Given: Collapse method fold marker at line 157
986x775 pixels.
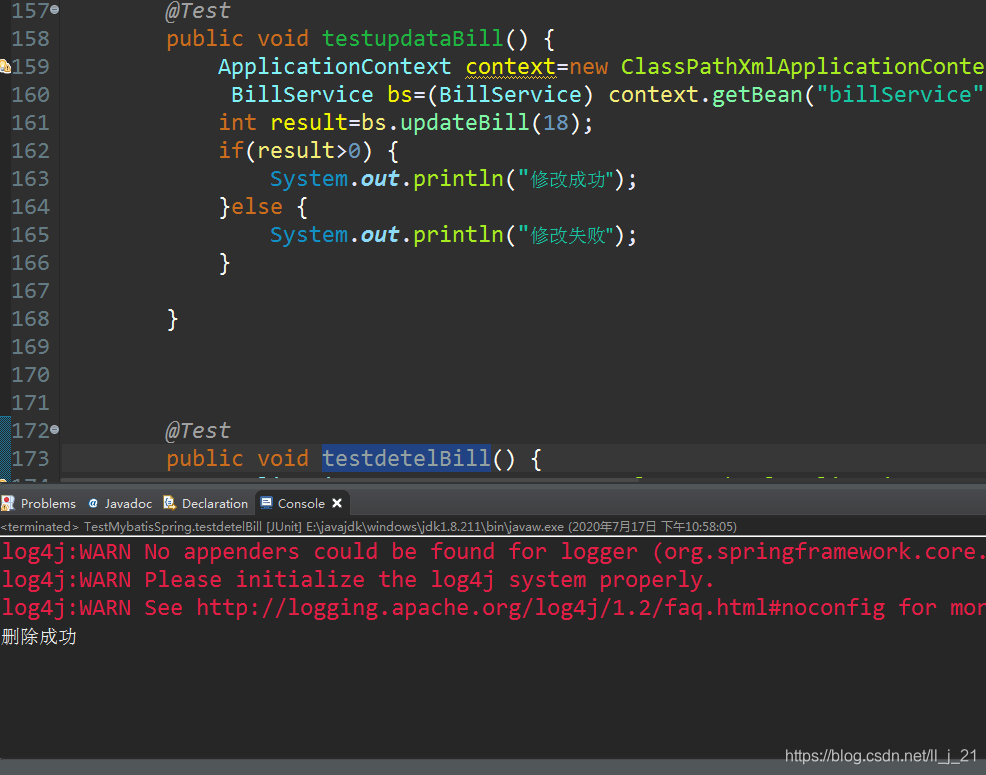Looking at the screenshot, I should pyautogui.click(x=55, y=9).
